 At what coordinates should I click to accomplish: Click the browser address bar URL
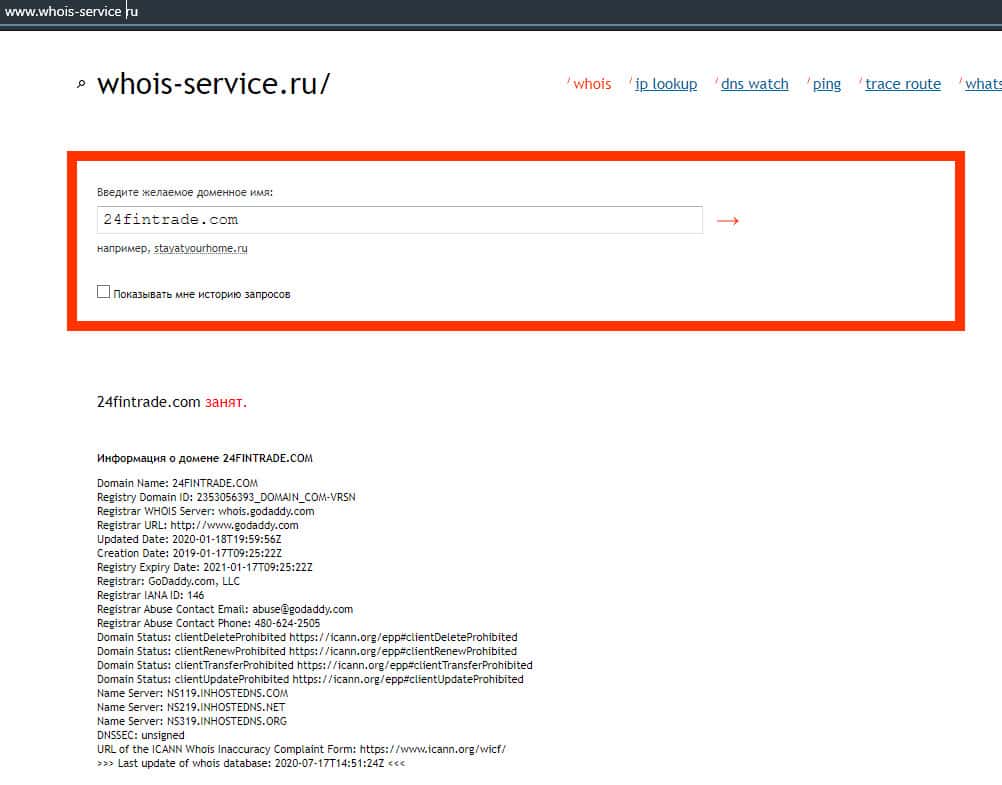coord(70,12)
